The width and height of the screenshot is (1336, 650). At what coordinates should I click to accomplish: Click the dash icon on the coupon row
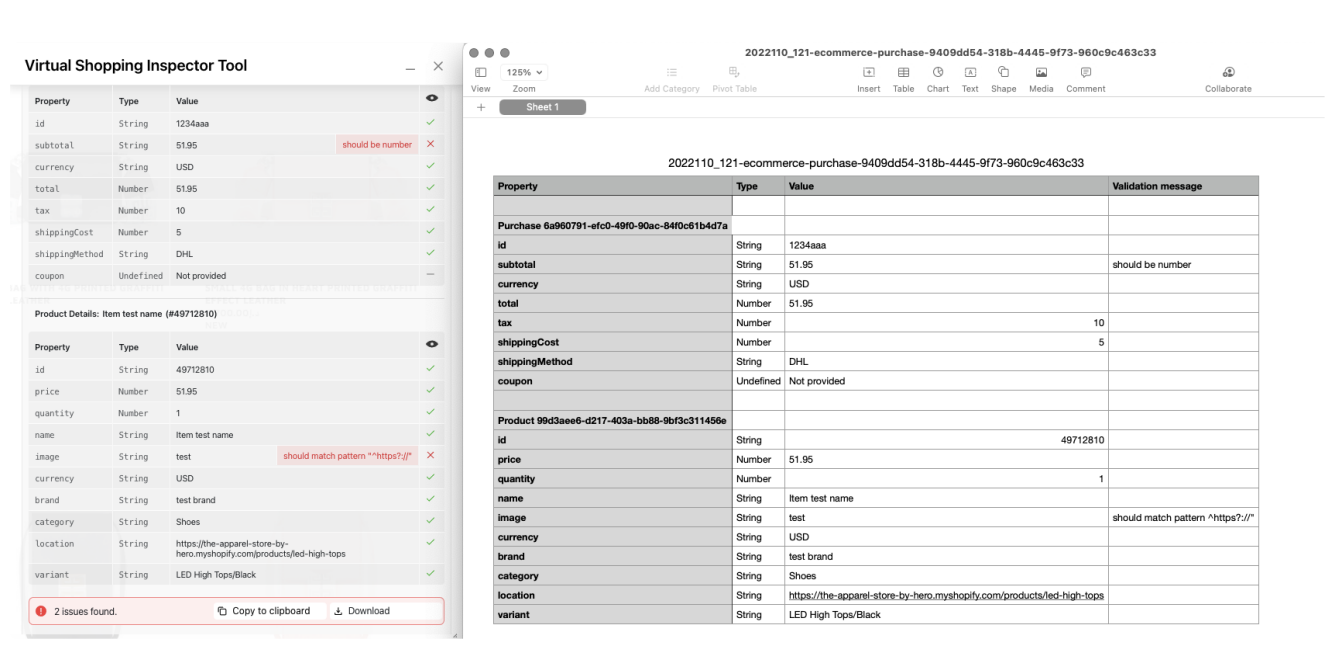tap(431, 274)
